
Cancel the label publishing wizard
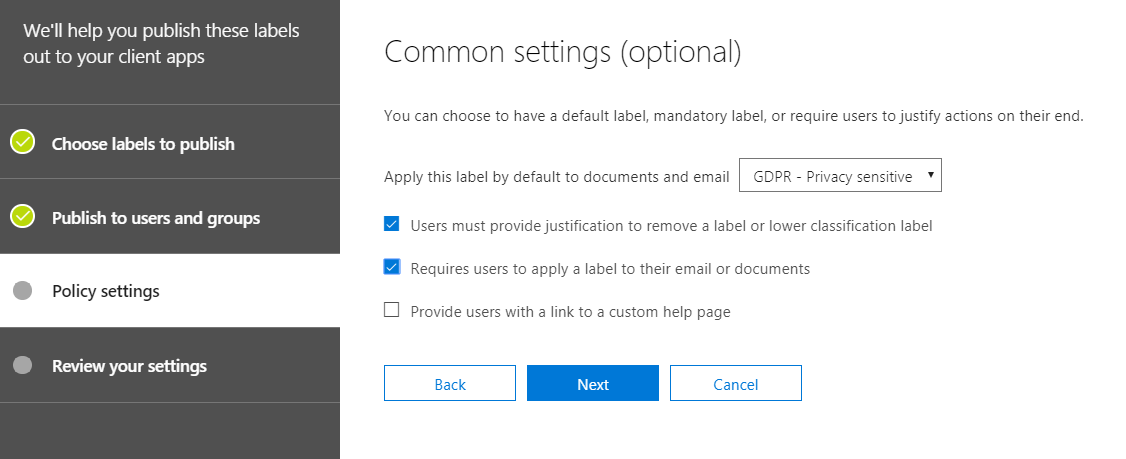[x=735, y=384]
